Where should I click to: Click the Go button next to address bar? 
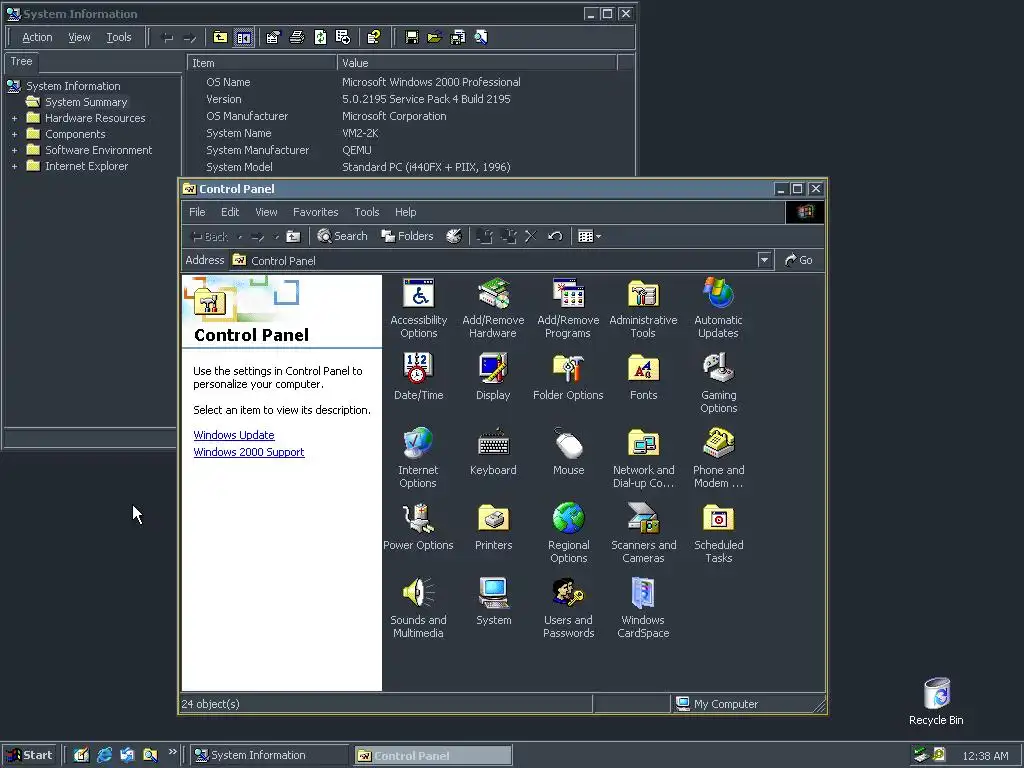coord(799,260)
